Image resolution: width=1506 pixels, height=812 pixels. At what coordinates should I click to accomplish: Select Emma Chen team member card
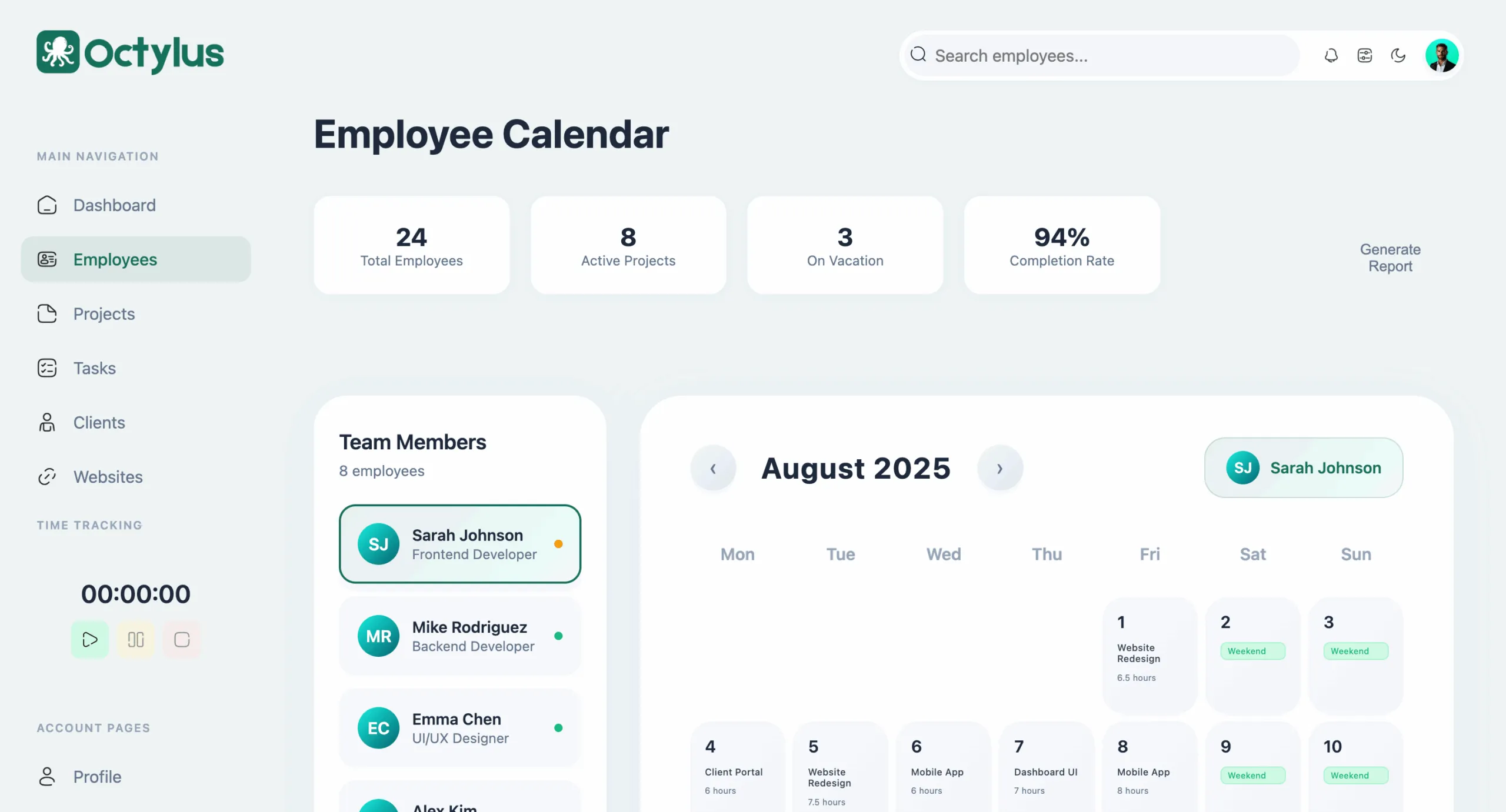coord(459,727)
